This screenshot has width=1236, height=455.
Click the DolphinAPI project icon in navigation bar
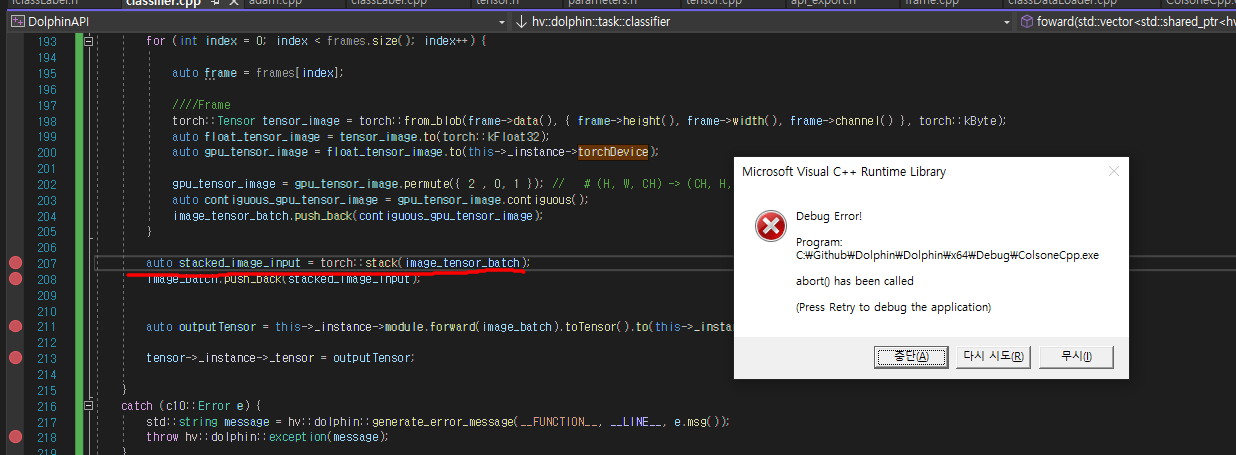point(16,21)
